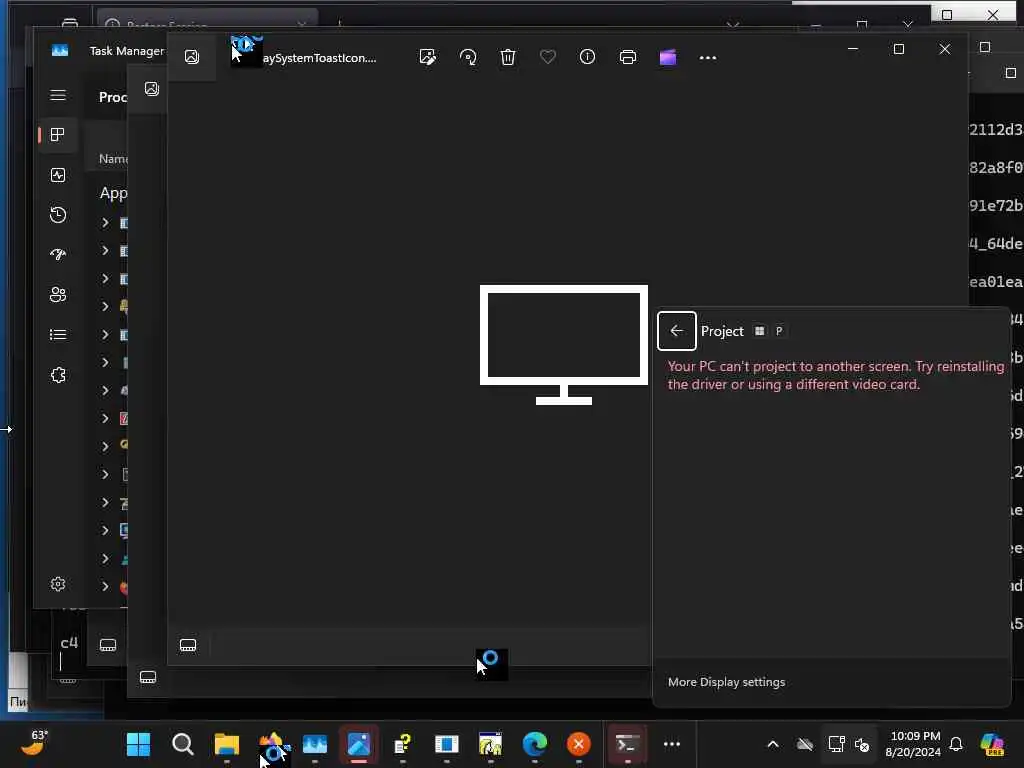1024x768 pixels.
Task: Expand the second process row in Task Manager
Action: click(105, 251)
